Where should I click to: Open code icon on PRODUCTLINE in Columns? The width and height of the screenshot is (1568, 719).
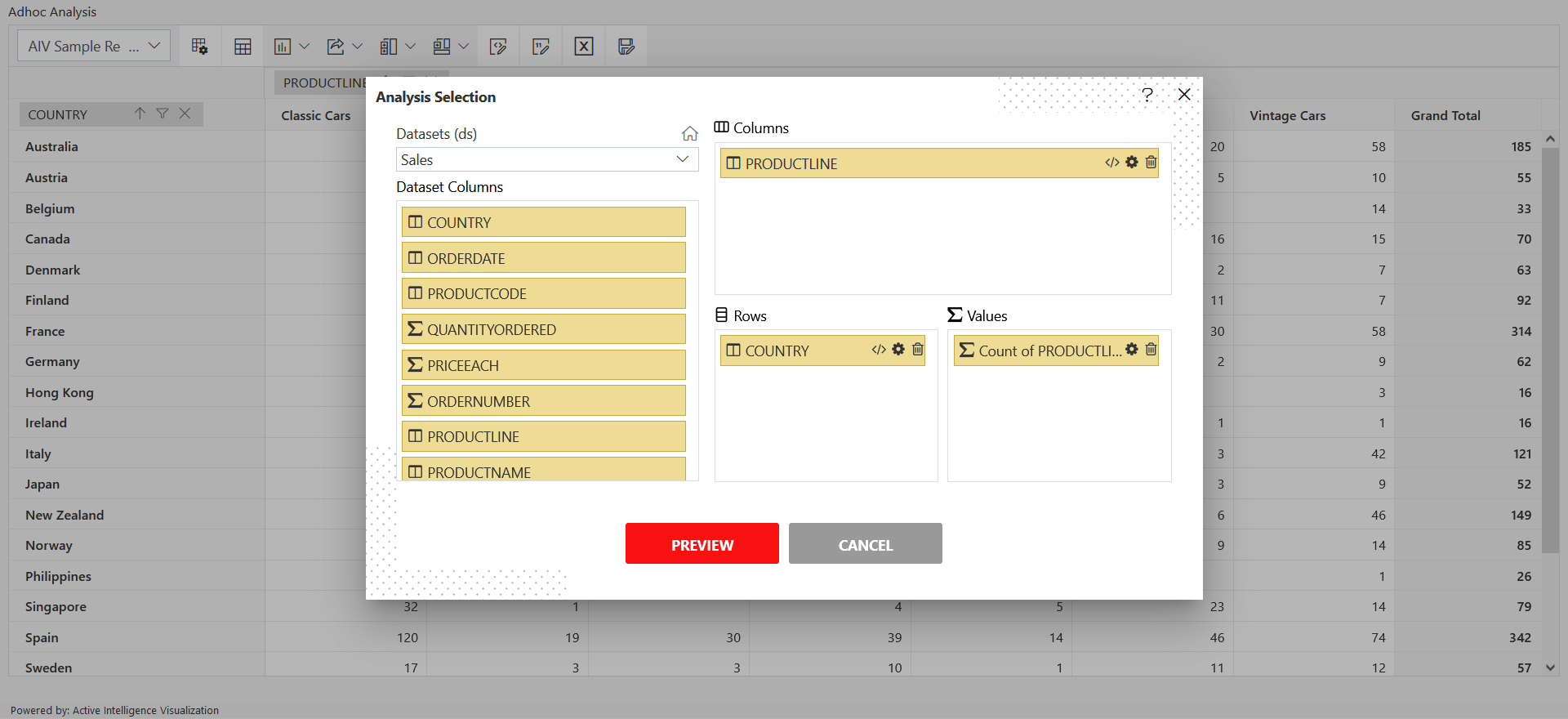(1112, 163)
